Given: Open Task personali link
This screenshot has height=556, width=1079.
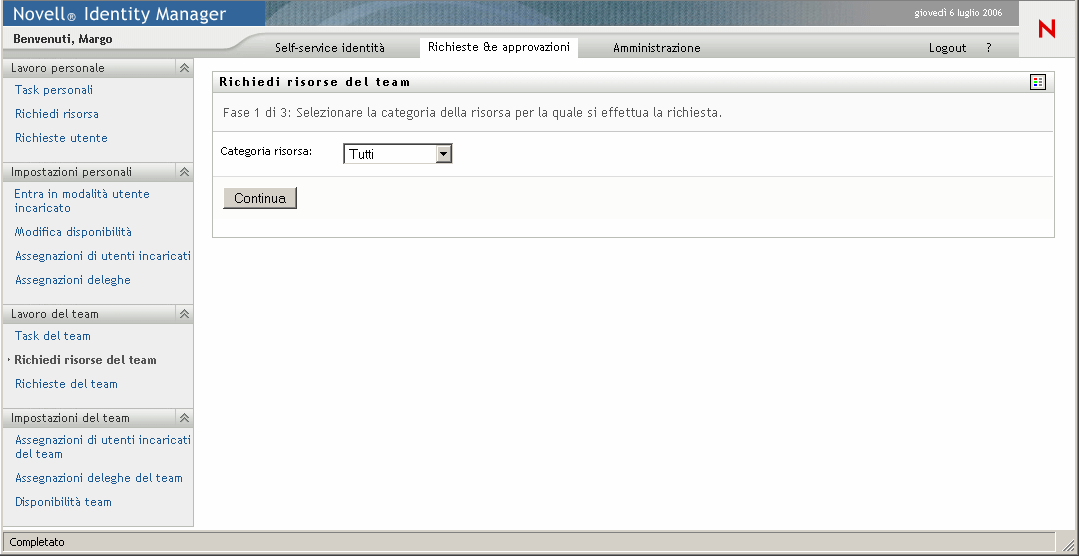Looking at the screenshot, I should [x=54, y=89].
